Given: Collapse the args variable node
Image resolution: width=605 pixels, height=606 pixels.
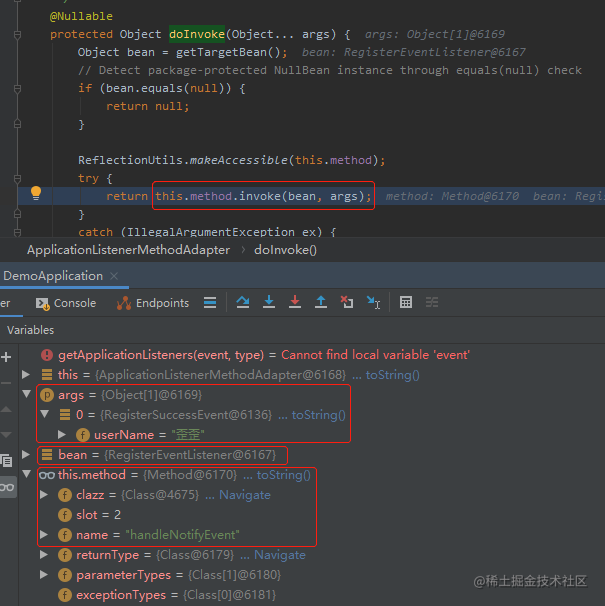Looking at the screenshot, I should pos(26,394).
